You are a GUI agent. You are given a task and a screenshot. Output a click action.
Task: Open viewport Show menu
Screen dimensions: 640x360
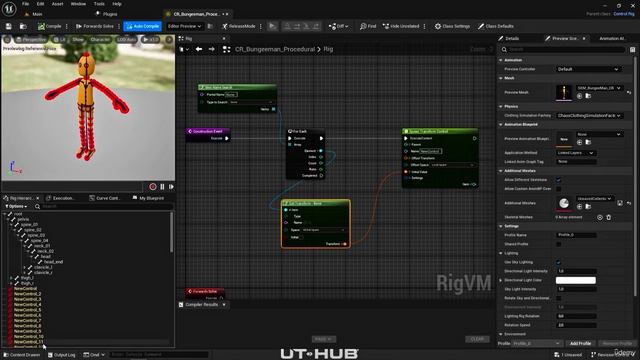tap(78, 40)
